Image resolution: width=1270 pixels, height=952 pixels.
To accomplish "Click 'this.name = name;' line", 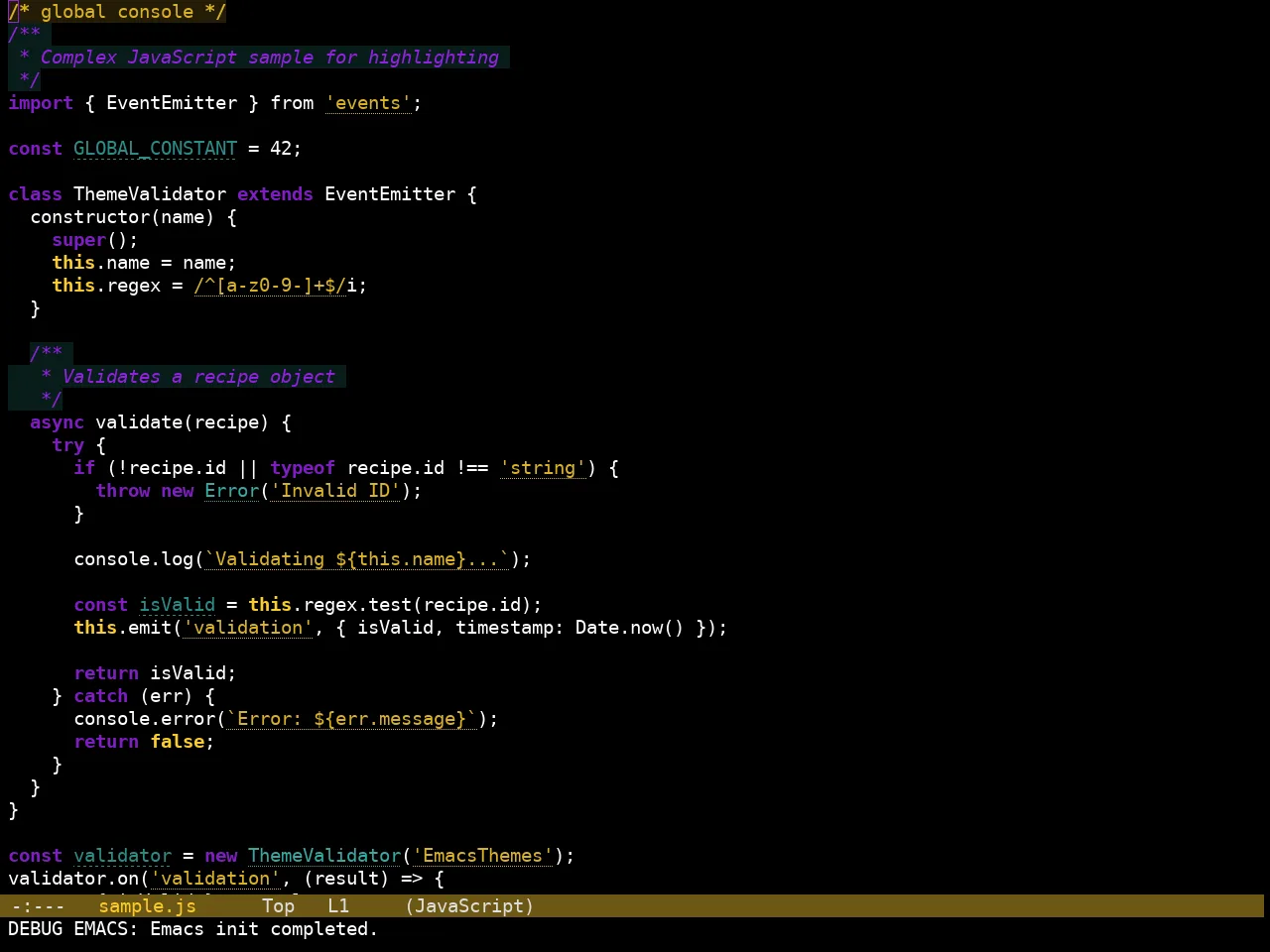I will tap(144, 263).
